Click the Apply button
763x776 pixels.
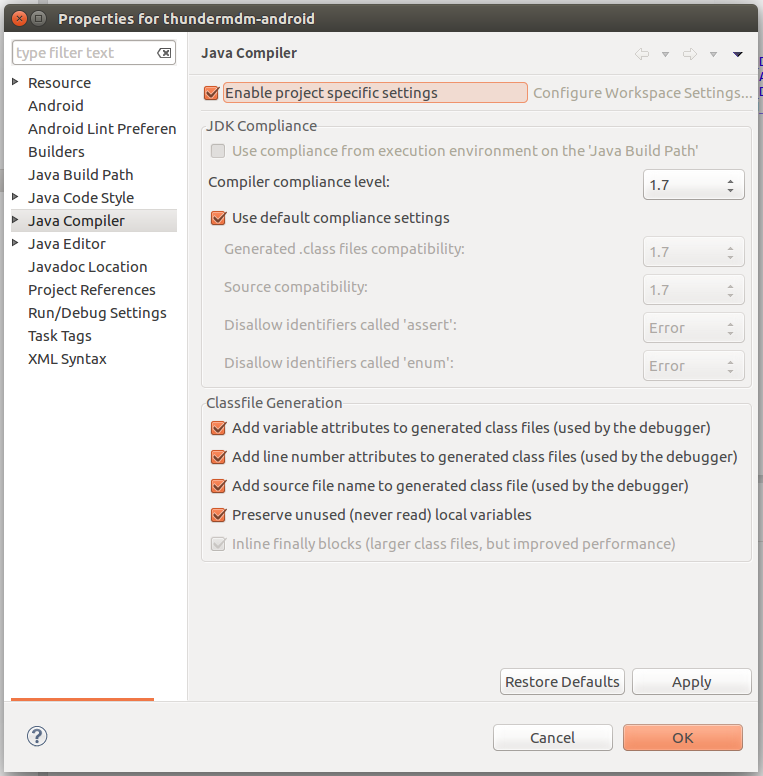tap(692, 682)
